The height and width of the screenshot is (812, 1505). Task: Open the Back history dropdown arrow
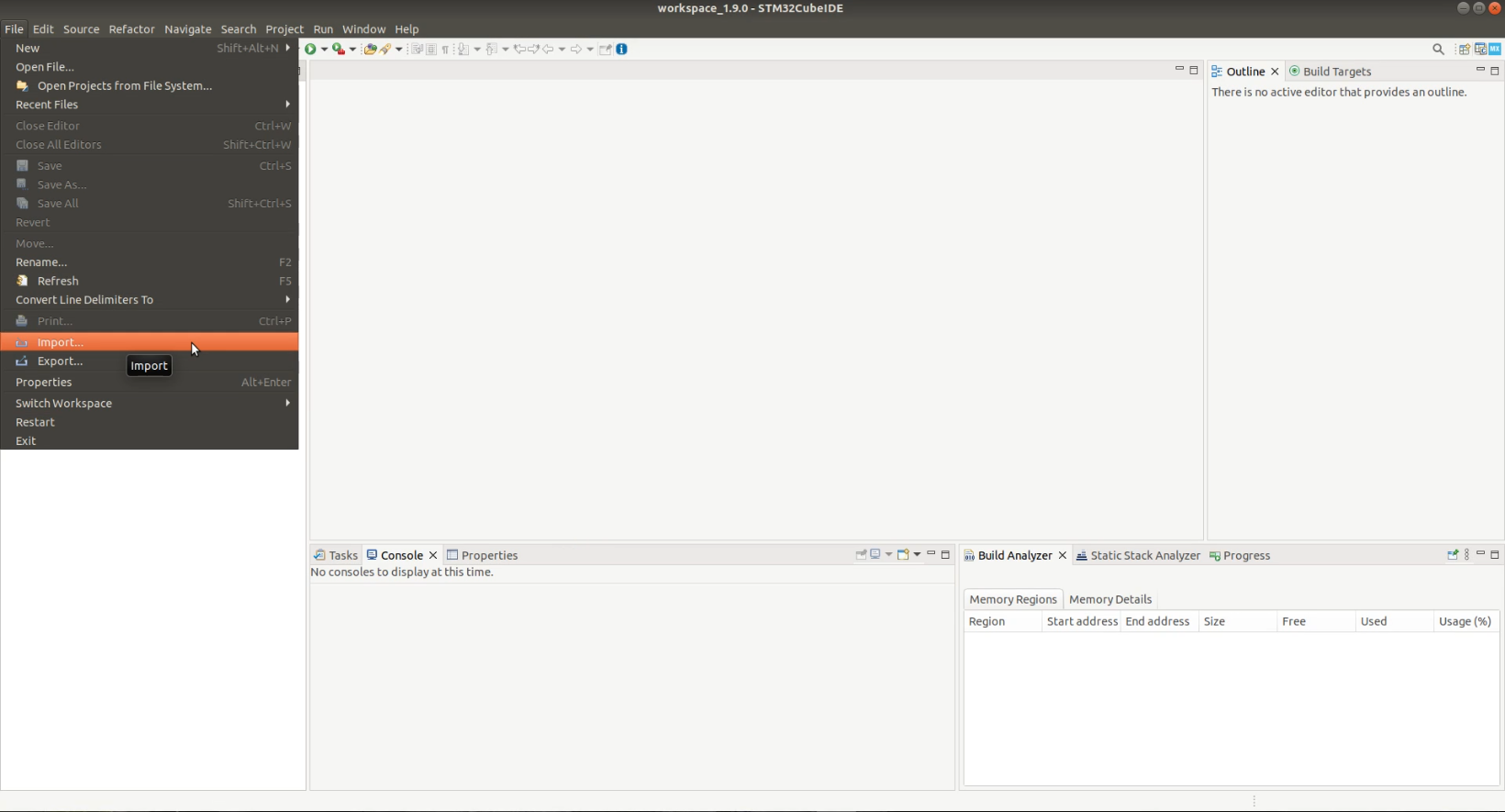click(x=561, y=50)
